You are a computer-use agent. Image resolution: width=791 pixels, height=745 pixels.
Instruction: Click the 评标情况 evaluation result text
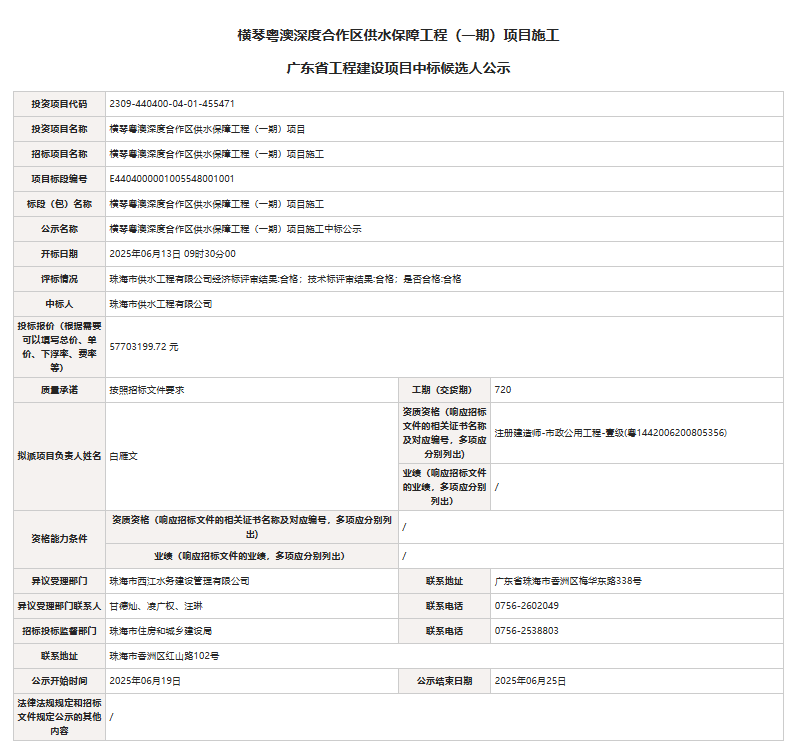(x=285, y=279)
